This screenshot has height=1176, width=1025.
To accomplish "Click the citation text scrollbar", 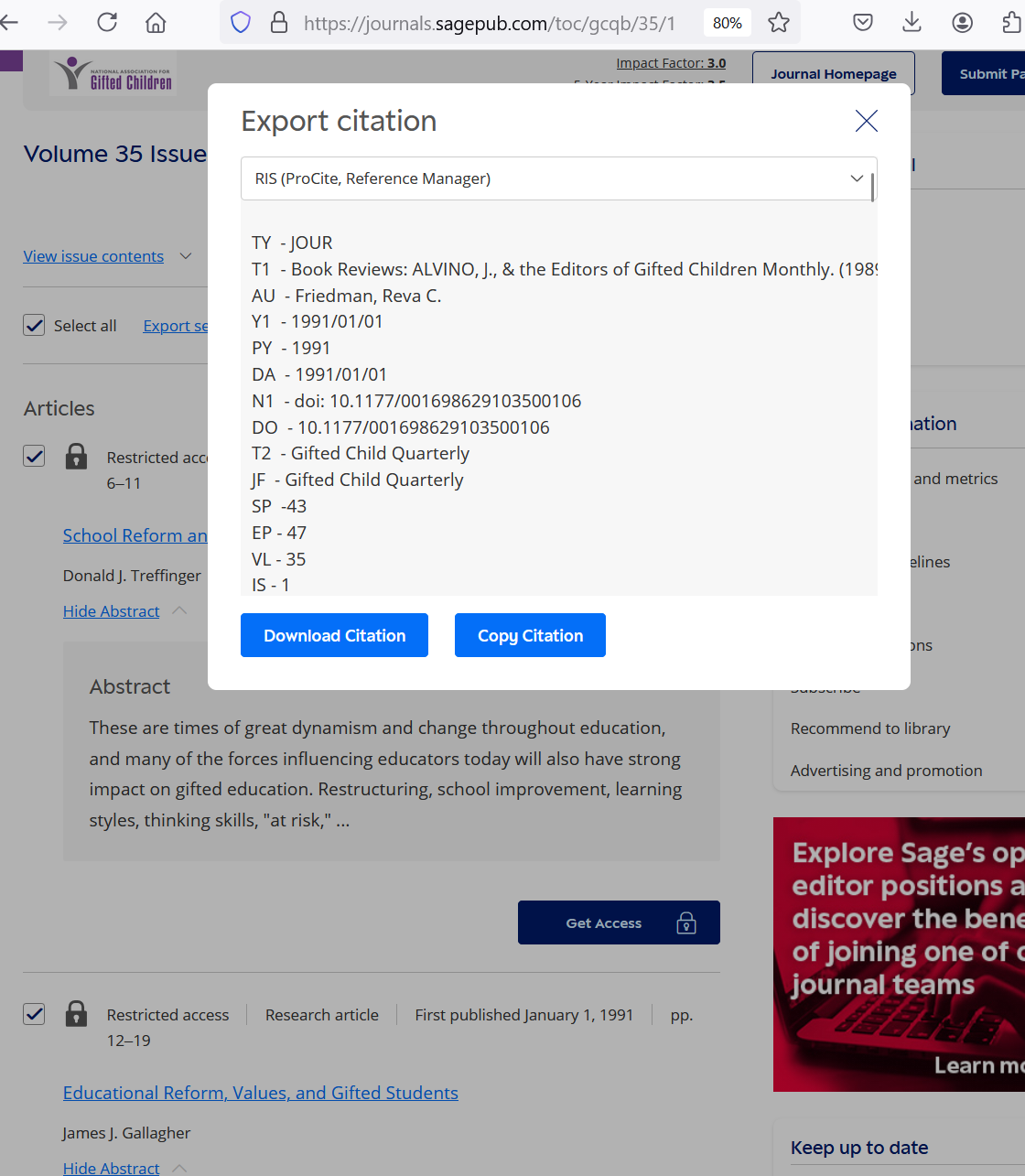I will [873, 187].
